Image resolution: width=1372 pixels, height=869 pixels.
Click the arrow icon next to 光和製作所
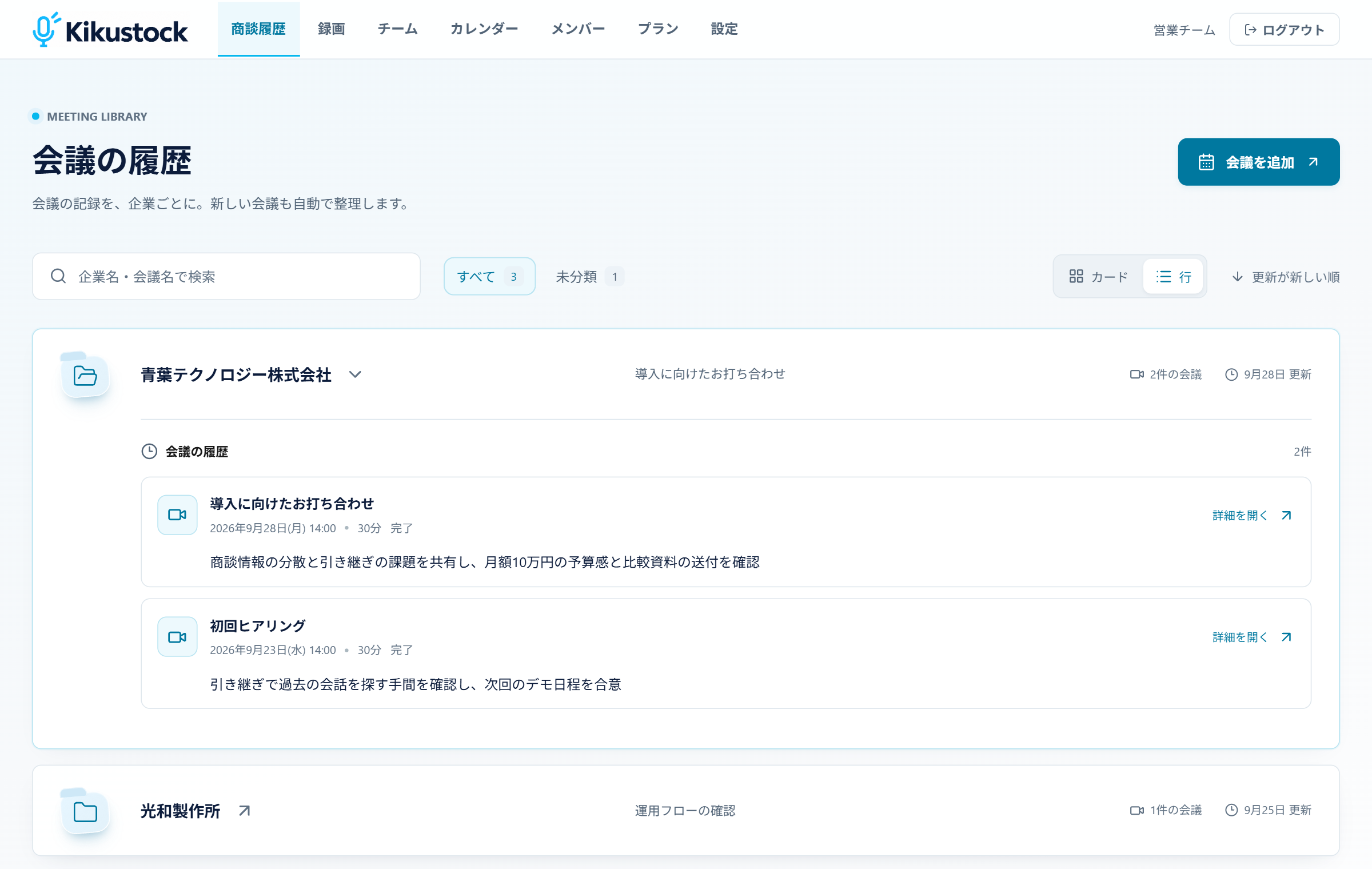(x=245, y=811)
